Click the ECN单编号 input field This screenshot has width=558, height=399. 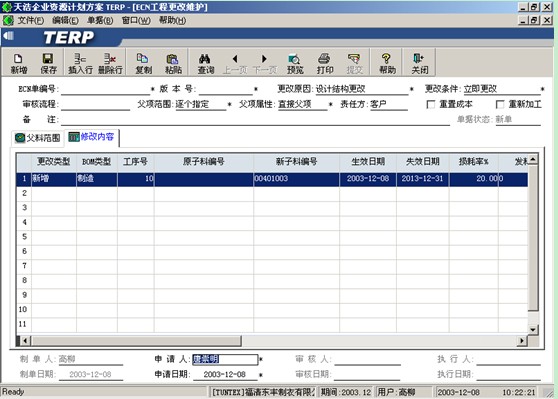click(x=106, y=89)
